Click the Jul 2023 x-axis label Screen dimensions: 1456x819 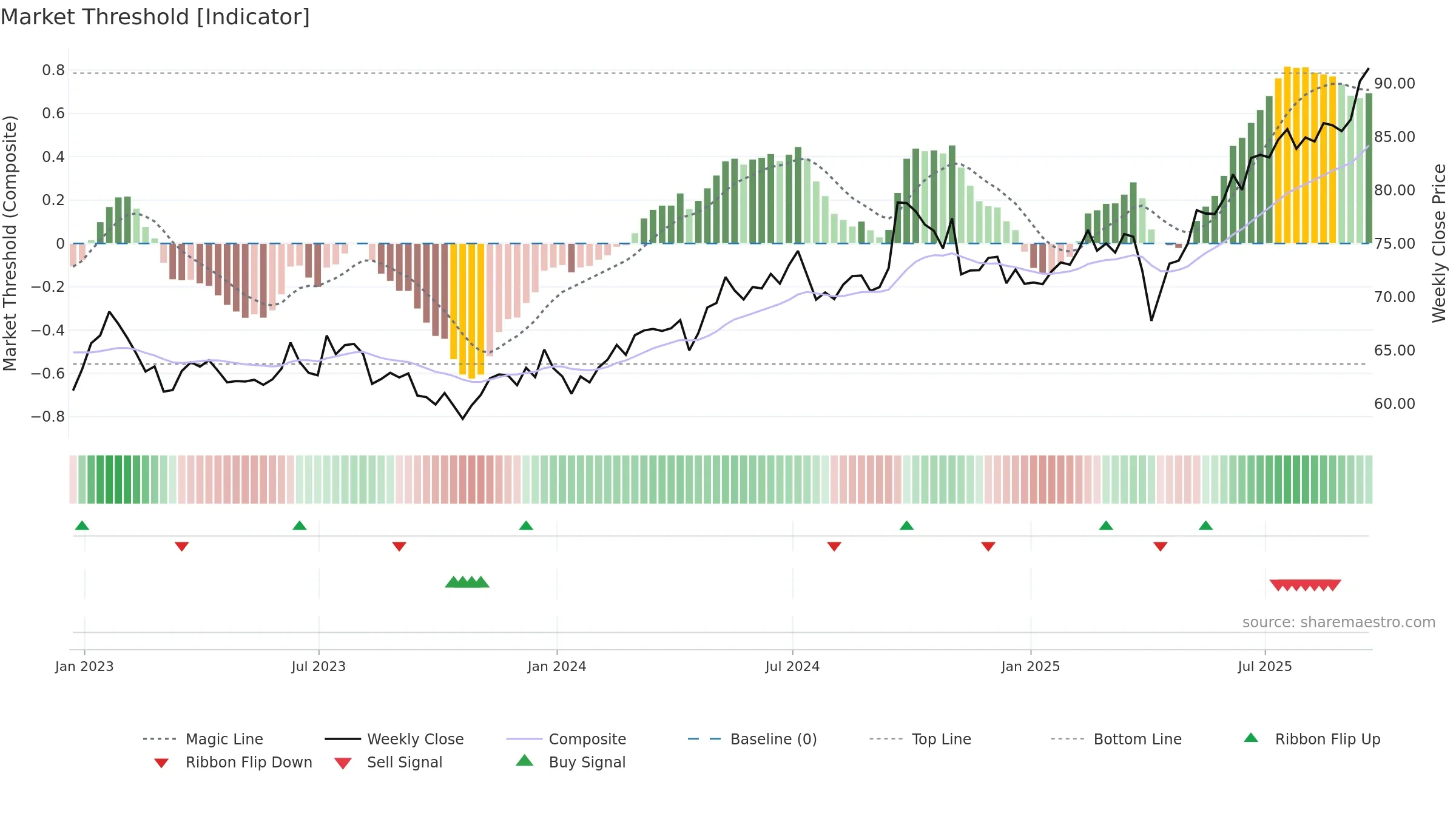pyautogui.click(x=318, y=667)
